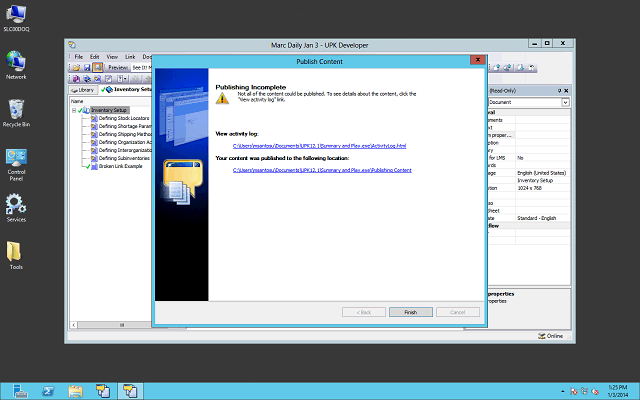Click the first icon in right toolbar
The width and height of the screenshot is (640, 400).
pyautogui.click(x=496, y=68)
